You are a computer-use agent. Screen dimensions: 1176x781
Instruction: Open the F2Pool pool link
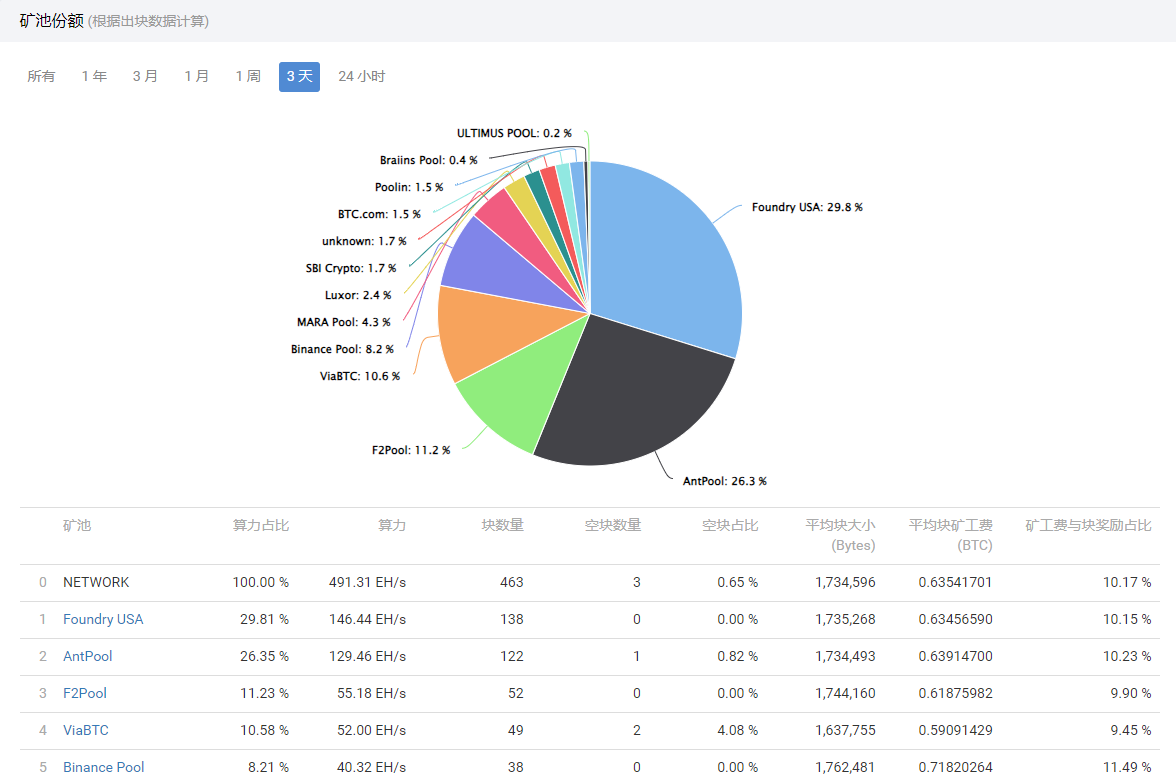coord(85,693)
